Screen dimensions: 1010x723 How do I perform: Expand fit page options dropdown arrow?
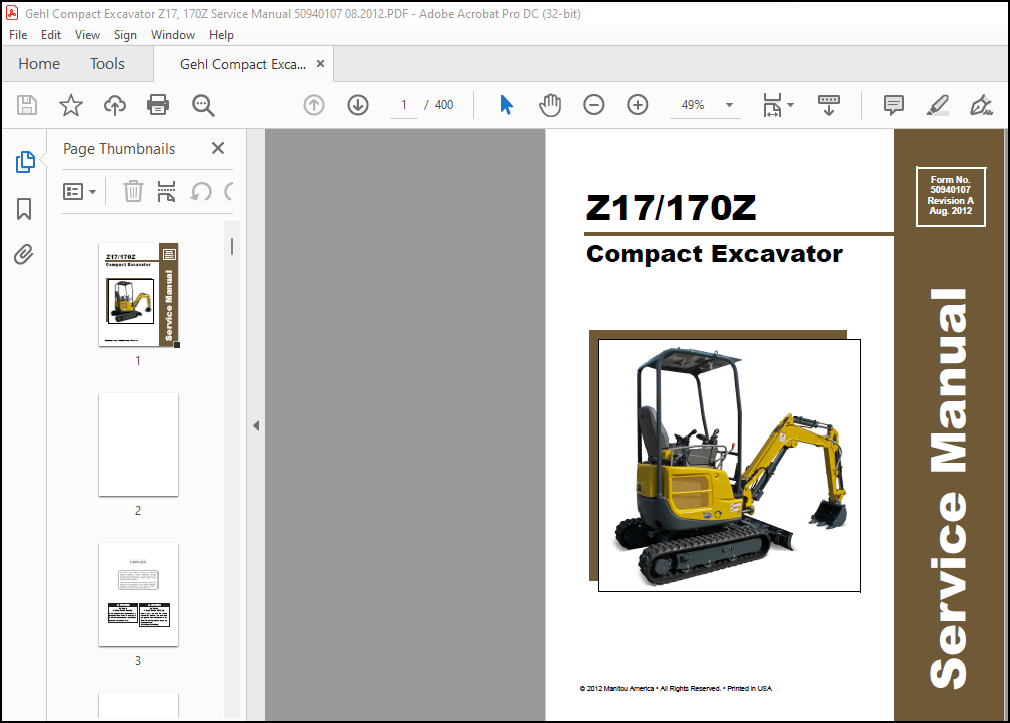[790, 105]
